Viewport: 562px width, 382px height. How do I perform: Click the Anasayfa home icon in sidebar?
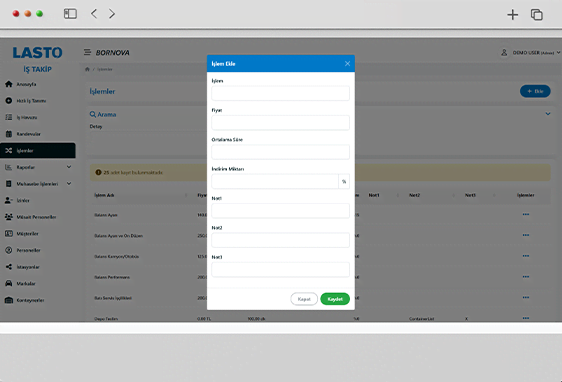click(x=9, y=84)
